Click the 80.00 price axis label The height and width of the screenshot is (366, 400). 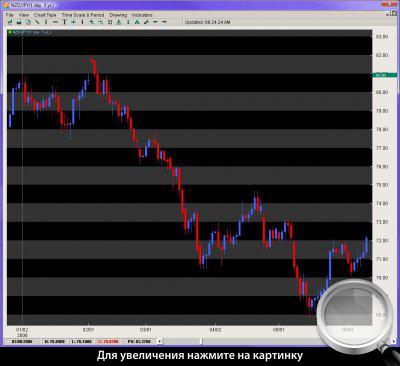point(382,92)
